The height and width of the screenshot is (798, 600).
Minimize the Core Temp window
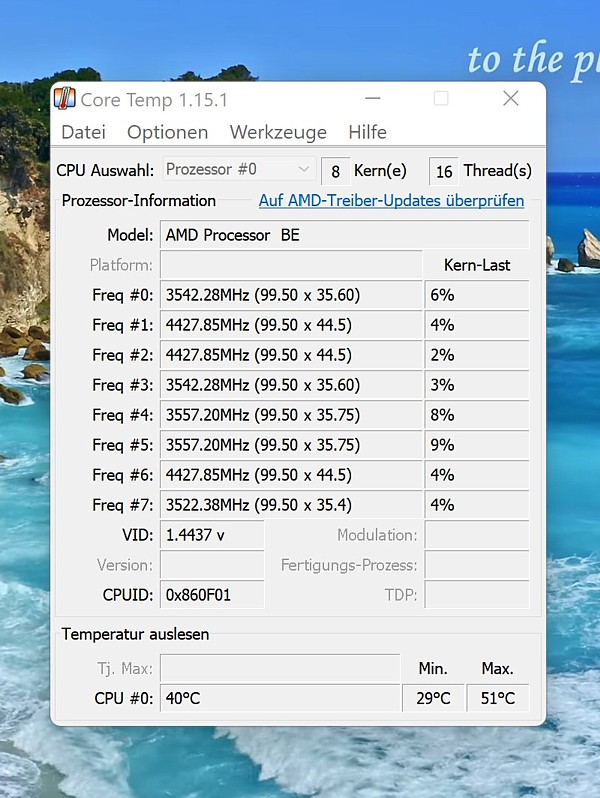[x=373, y=98]
